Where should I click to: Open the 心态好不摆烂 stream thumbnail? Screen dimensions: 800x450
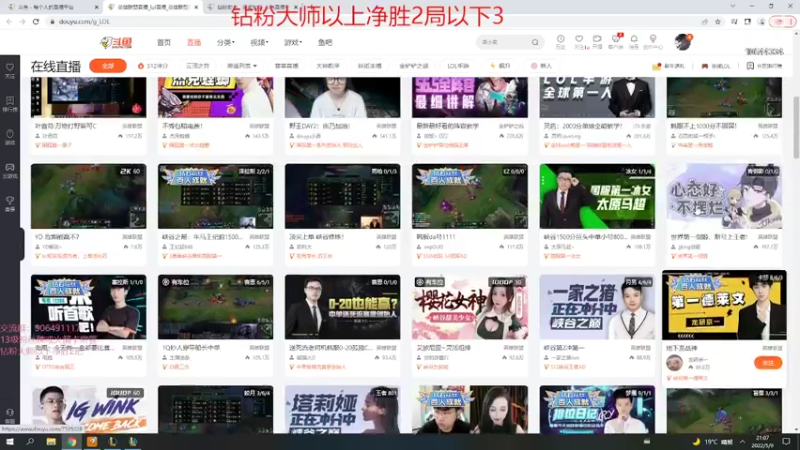[x=724, y=196]
